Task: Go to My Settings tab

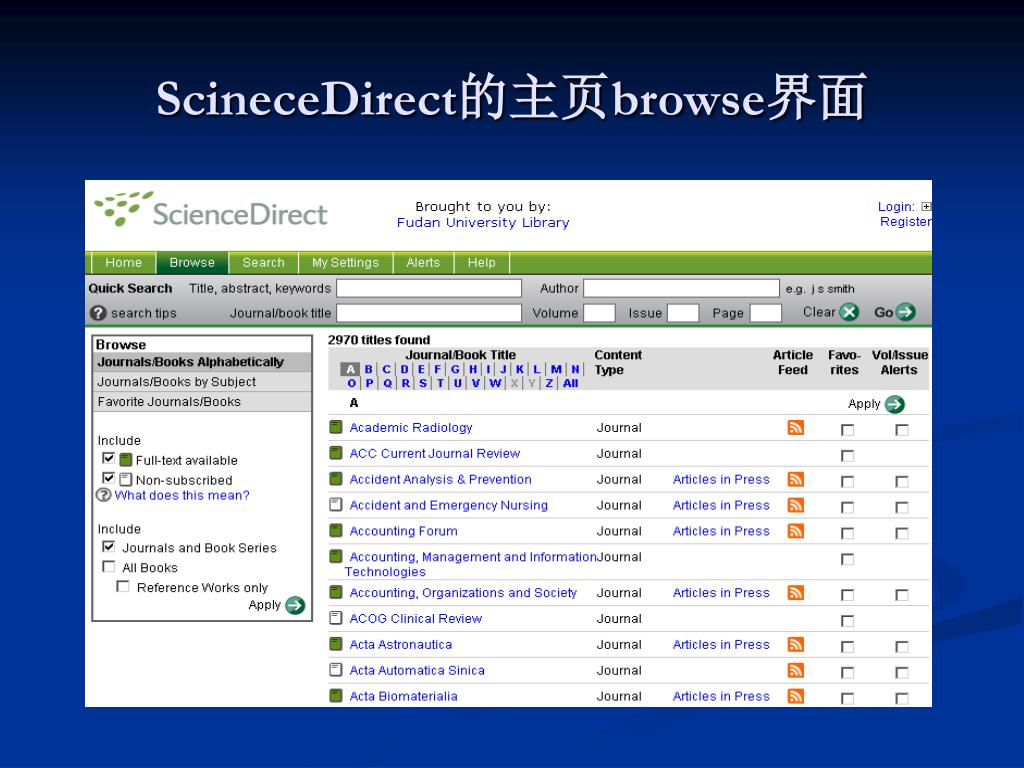Action: [345, 263]
